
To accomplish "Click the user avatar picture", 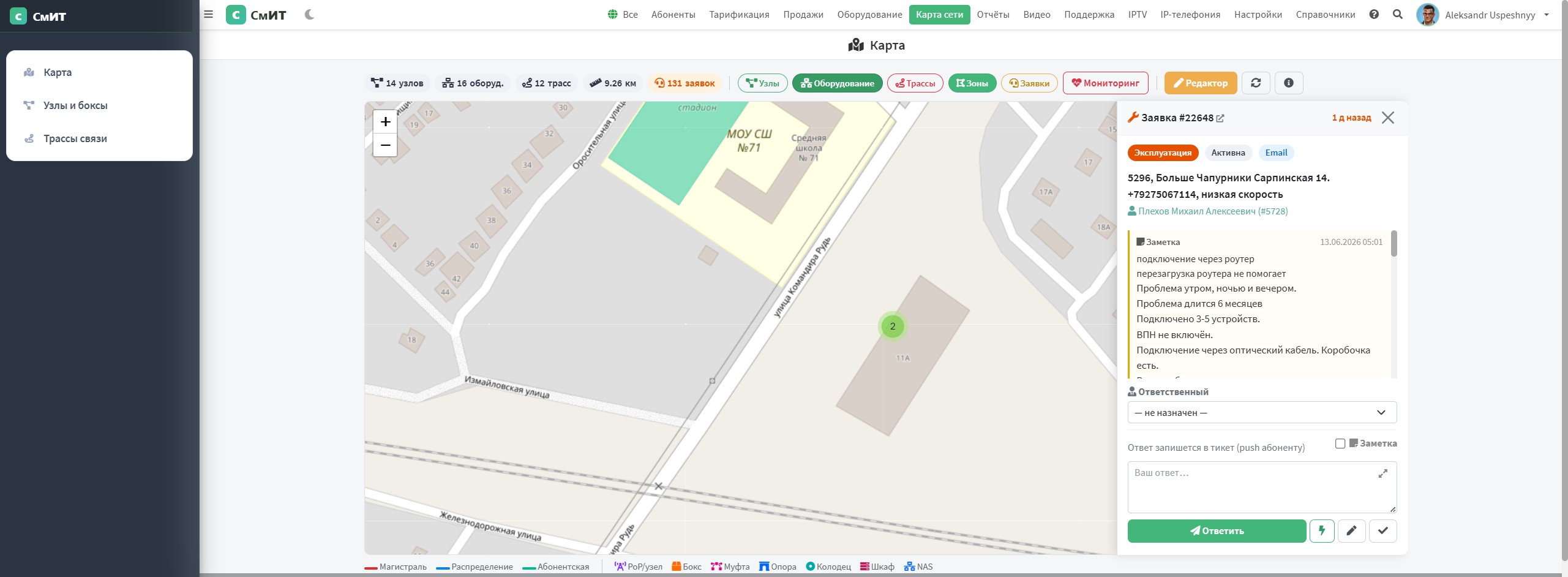I will tap(1428, 15).
